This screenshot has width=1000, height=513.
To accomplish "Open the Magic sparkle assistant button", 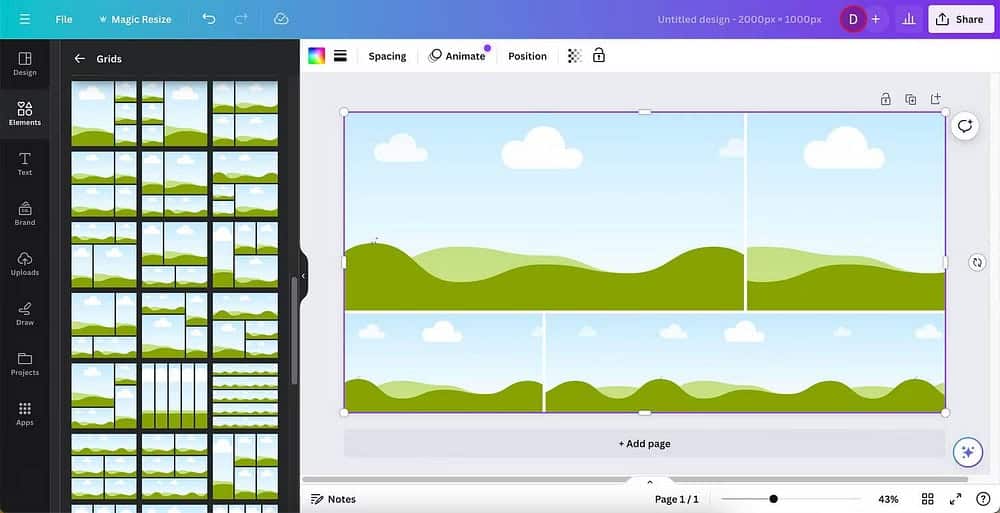I will (967, 452).
